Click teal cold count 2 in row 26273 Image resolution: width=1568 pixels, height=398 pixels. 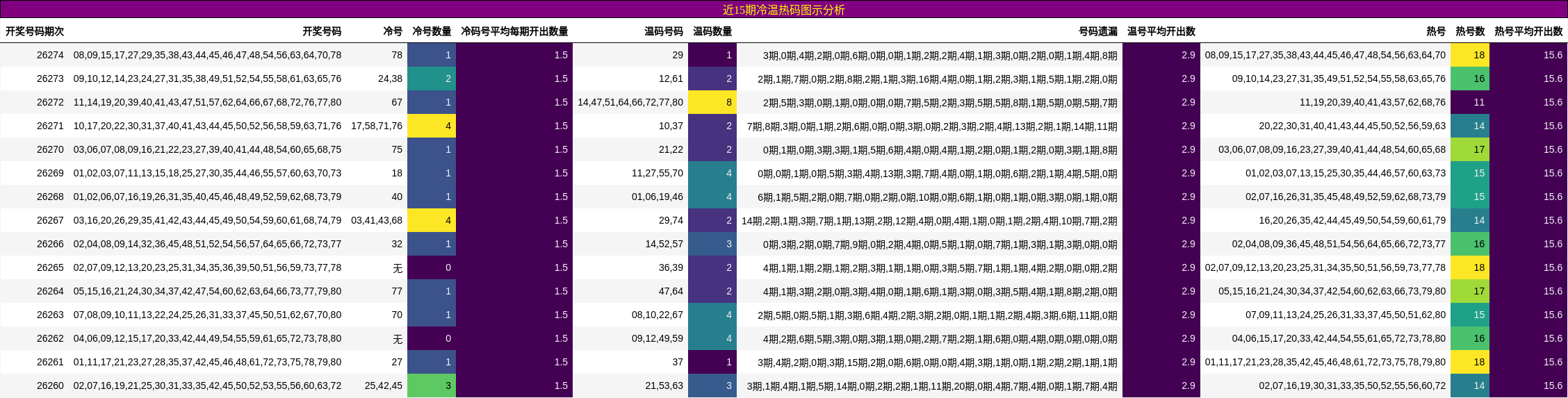[x=432, y=78]
